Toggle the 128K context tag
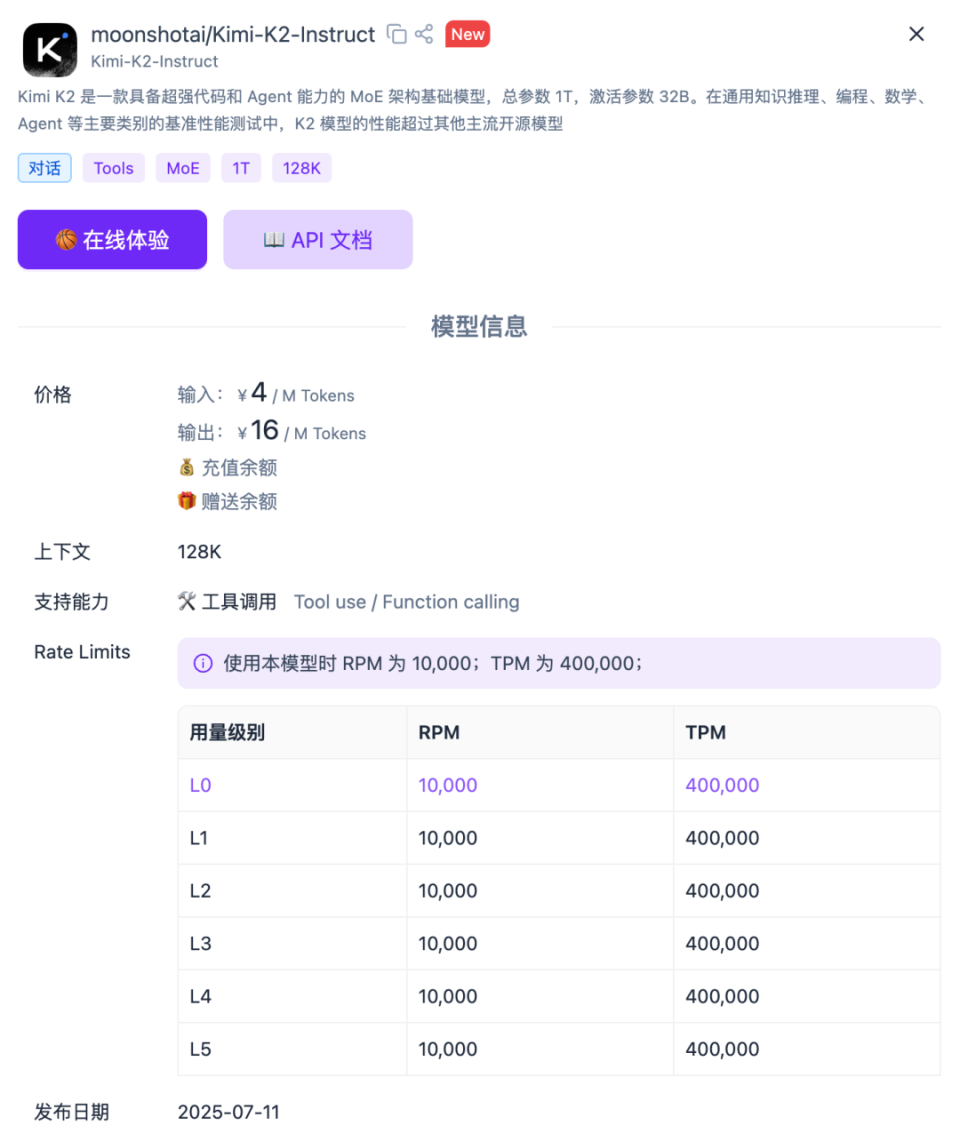Viewport: 960px width, 1141px height. pyautogui.click(x=301, y=167)
